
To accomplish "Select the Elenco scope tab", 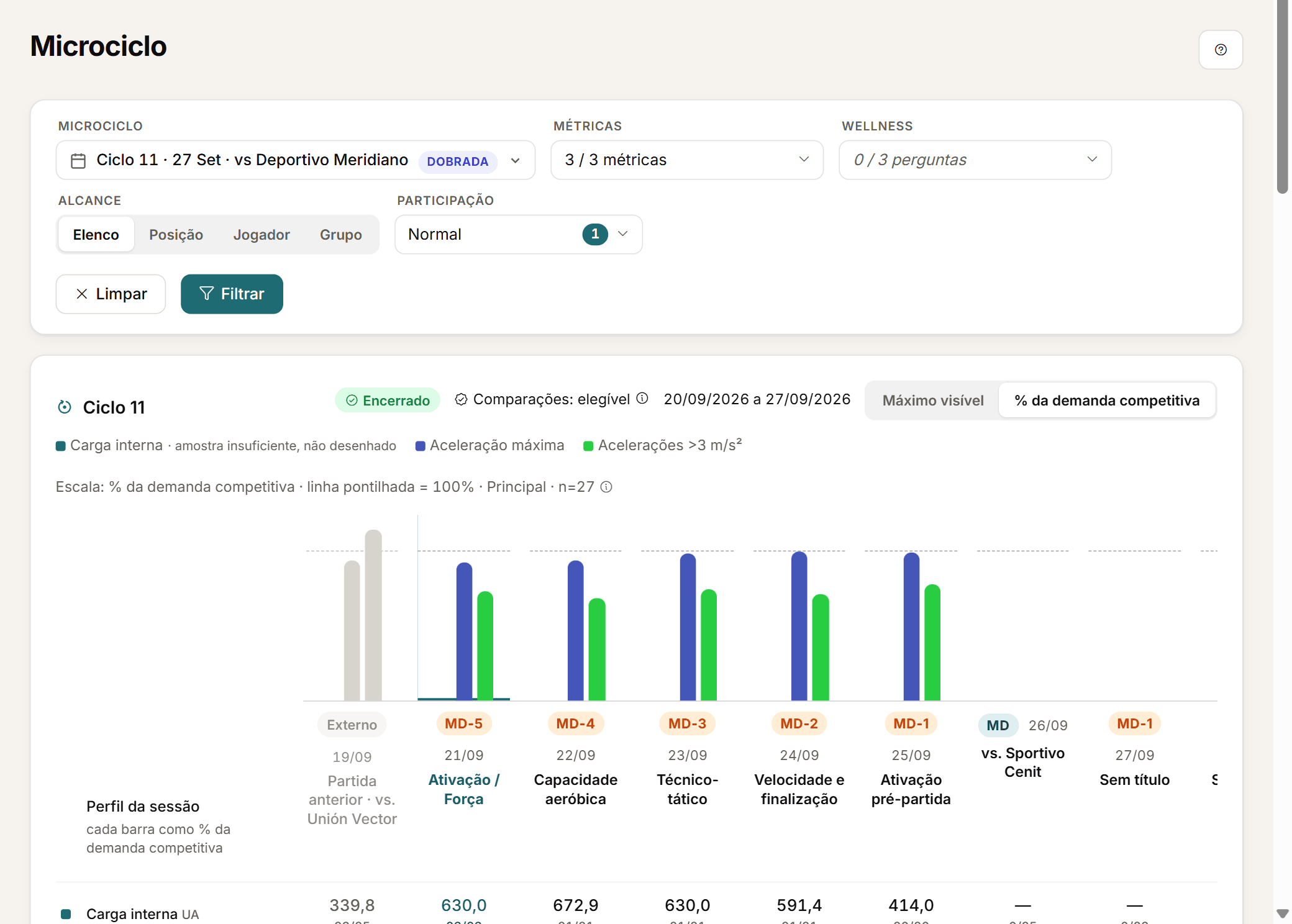I will pos(96,235).
